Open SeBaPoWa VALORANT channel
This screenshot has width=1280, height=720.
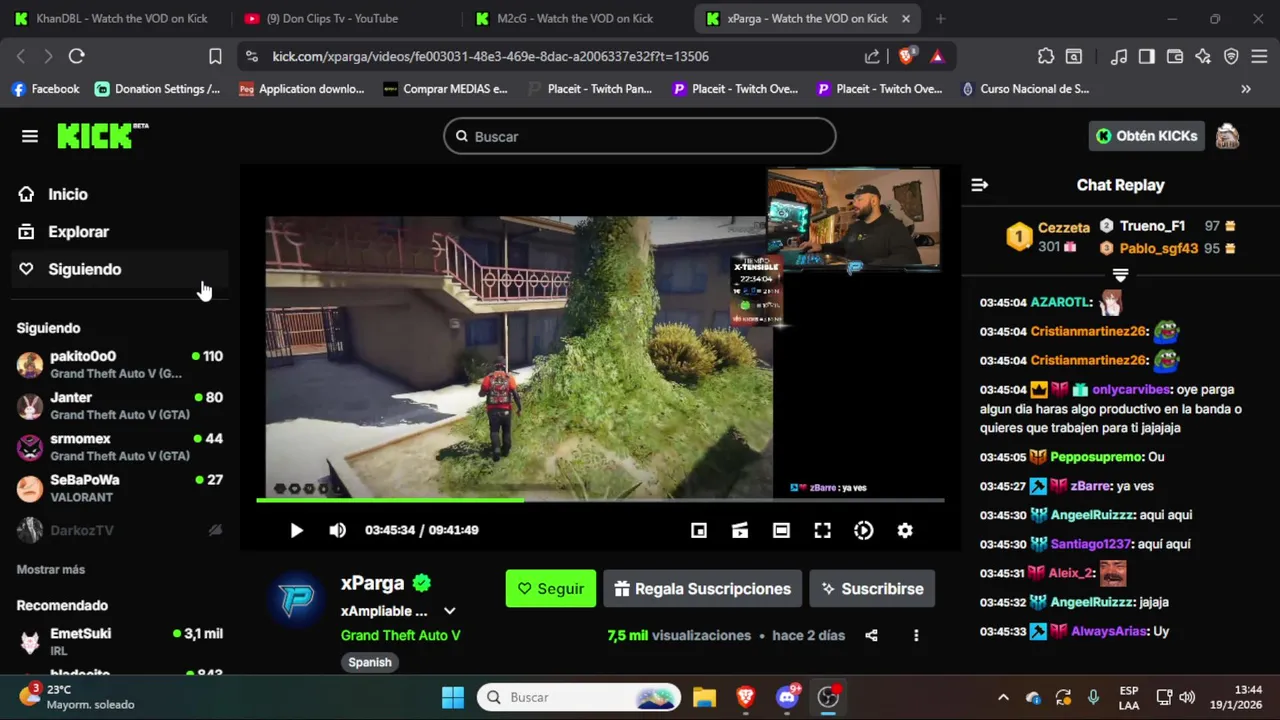120,487
